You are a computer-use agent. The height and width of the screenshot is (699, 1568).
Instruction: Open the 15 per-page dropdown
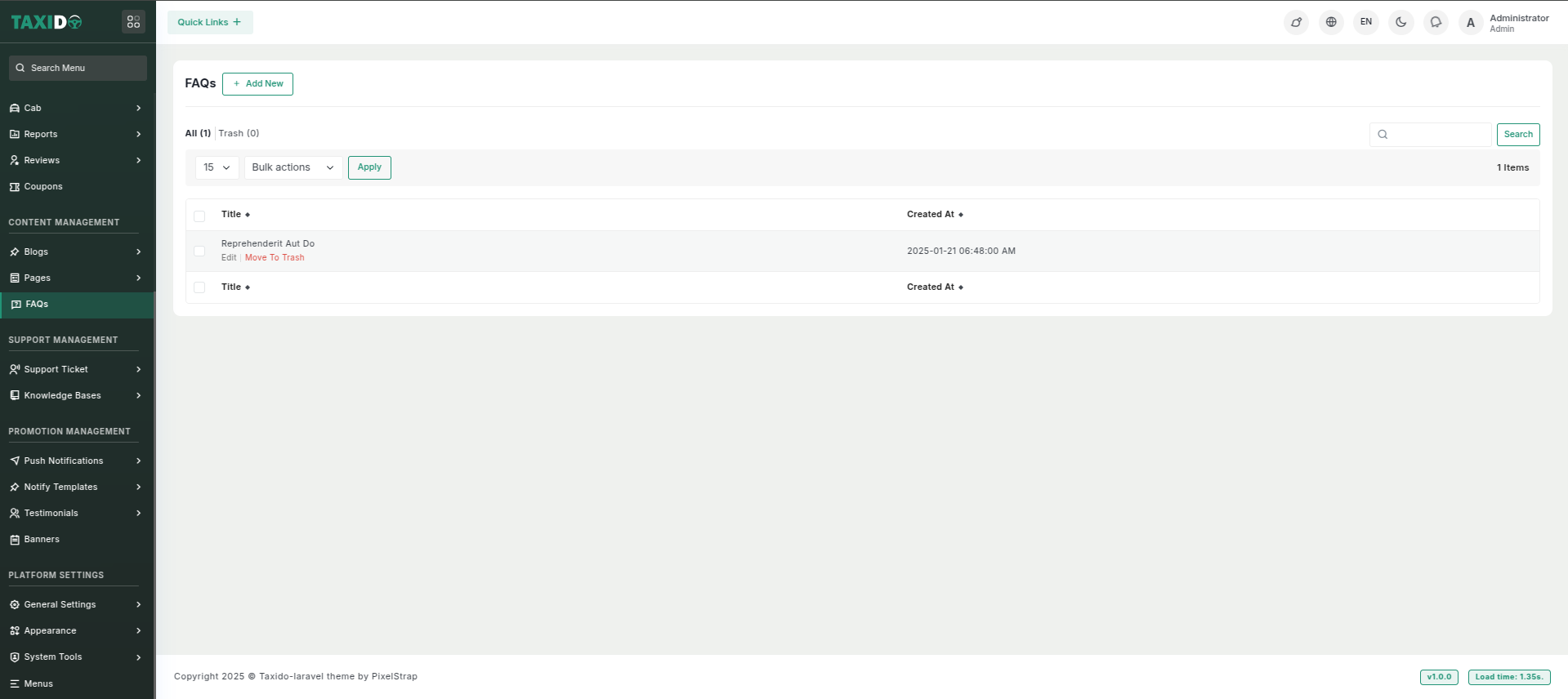coord(217,167)
